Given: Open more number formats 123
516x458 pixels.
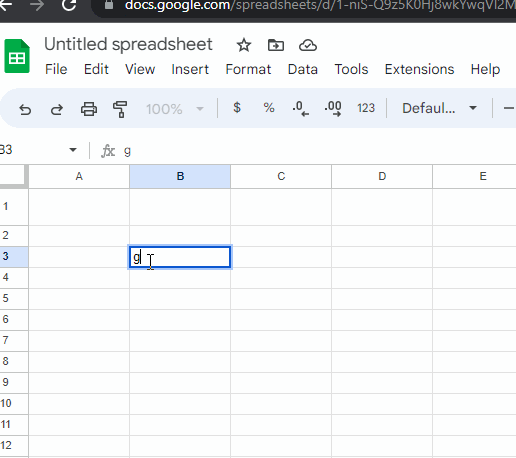Looking at the screenshot, I should [366, 108].
